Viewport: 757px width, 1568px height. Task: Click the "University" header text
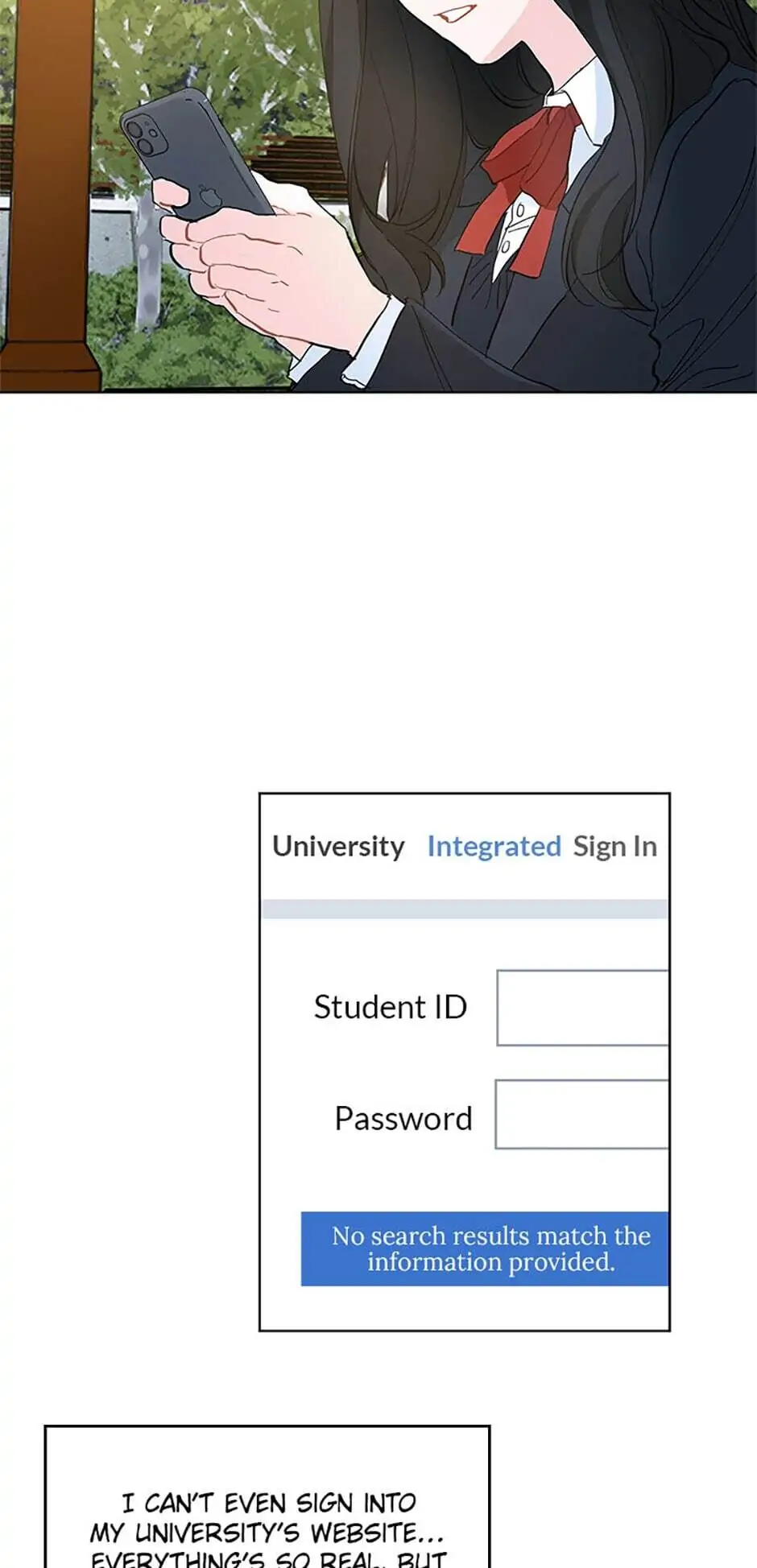[338, 846]
